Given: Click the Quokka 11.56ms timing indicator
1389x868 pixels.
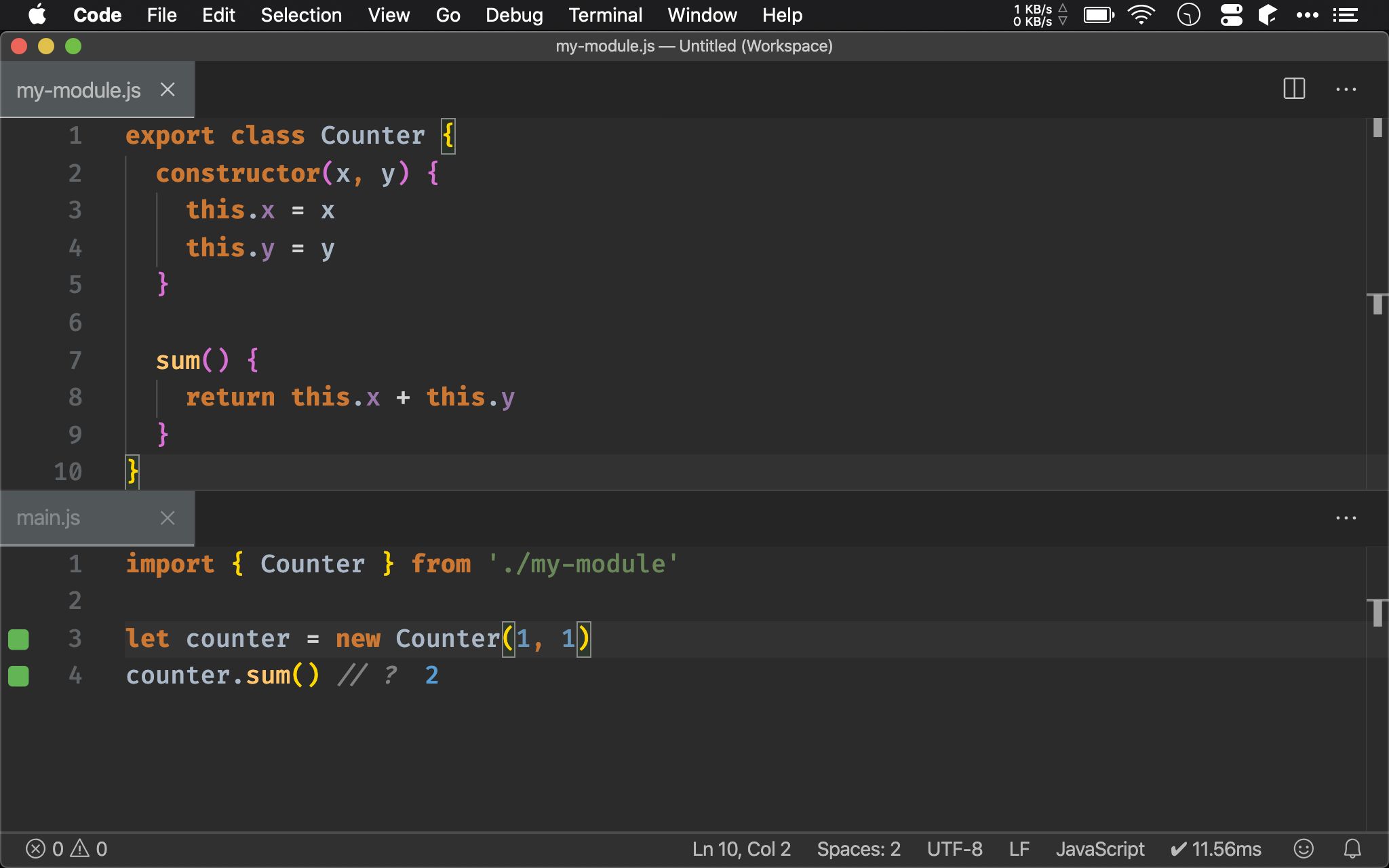Looking at the screenshot, I should [1216, 849].
